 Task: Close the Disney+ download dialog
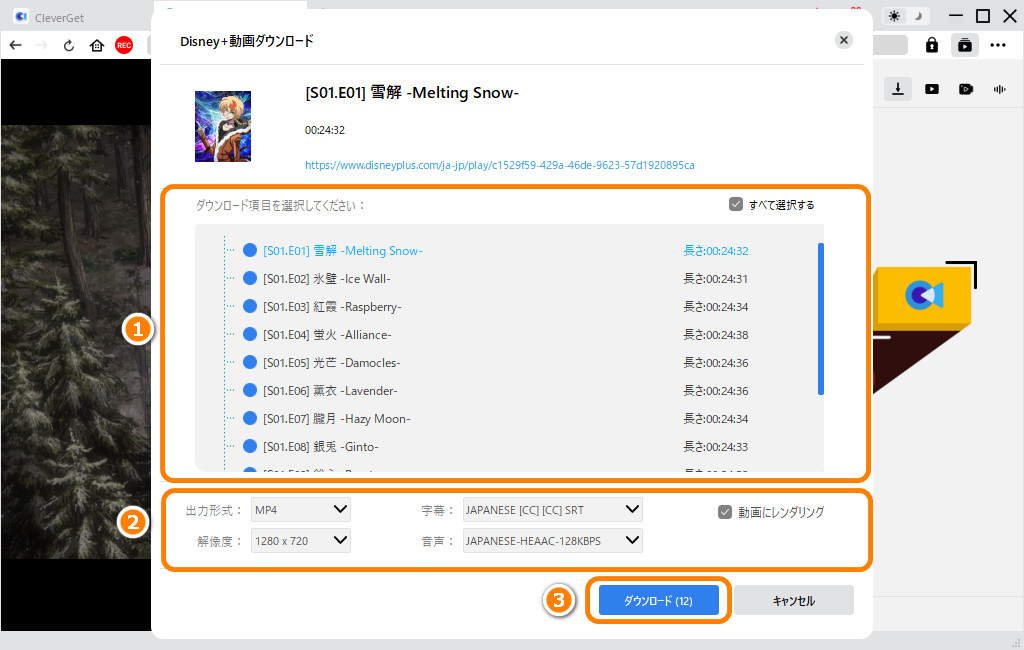pos(844,41)
